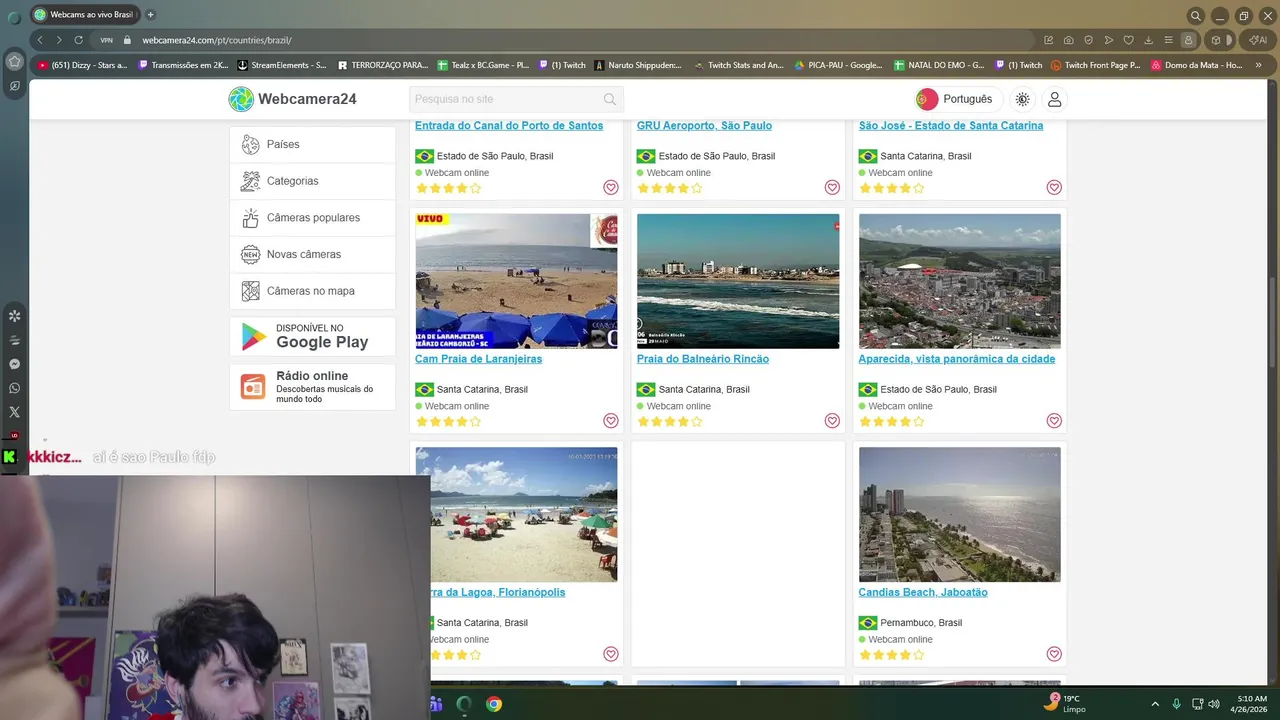Rate Praia do Balneário Rincão with its fifth star
Screen dimensions: 1280x720
(x=697, y=422)
